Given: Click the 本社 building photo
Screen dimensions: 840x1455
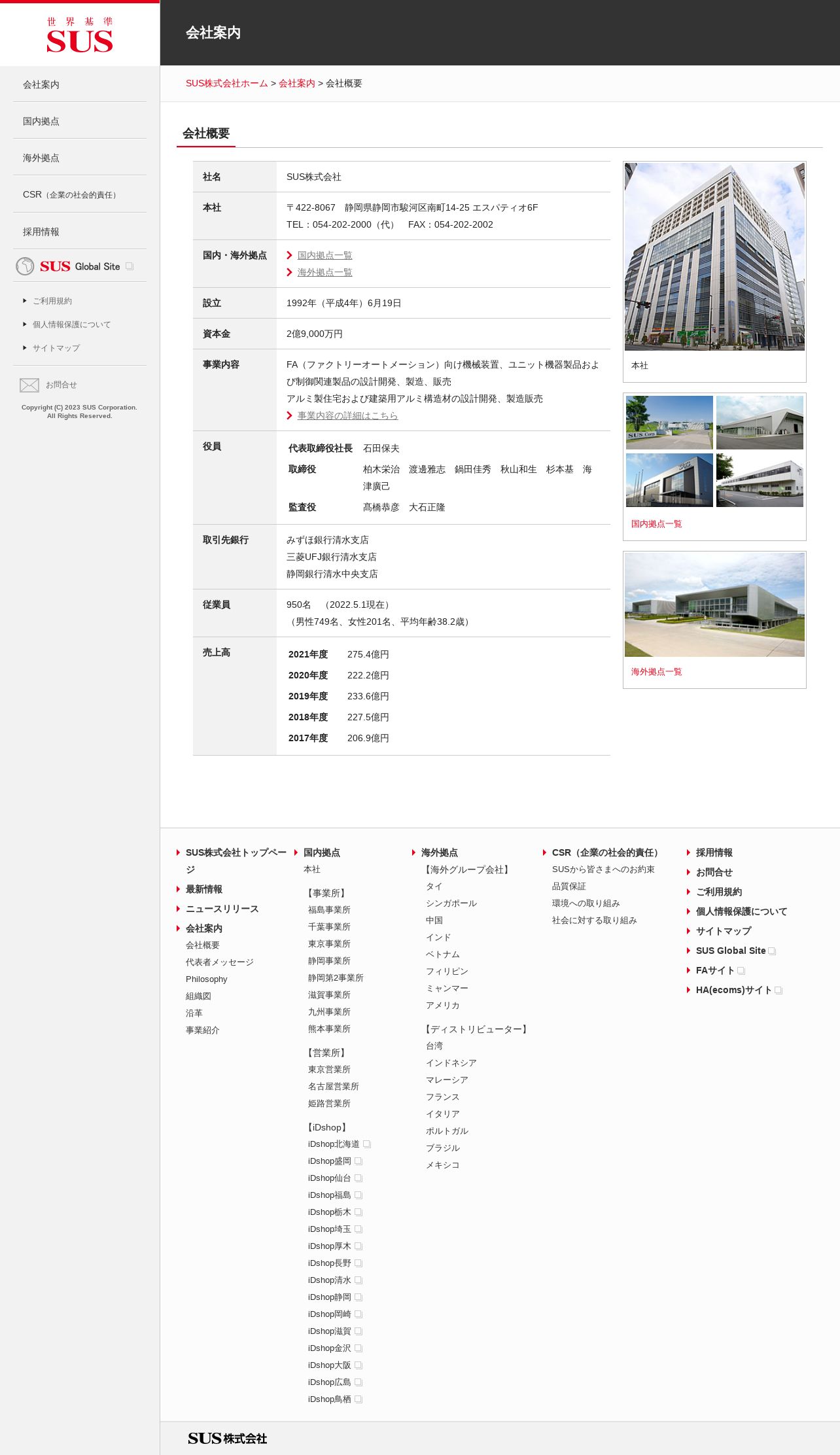Looking at the screenshot, I should click(x=714, y=256).
